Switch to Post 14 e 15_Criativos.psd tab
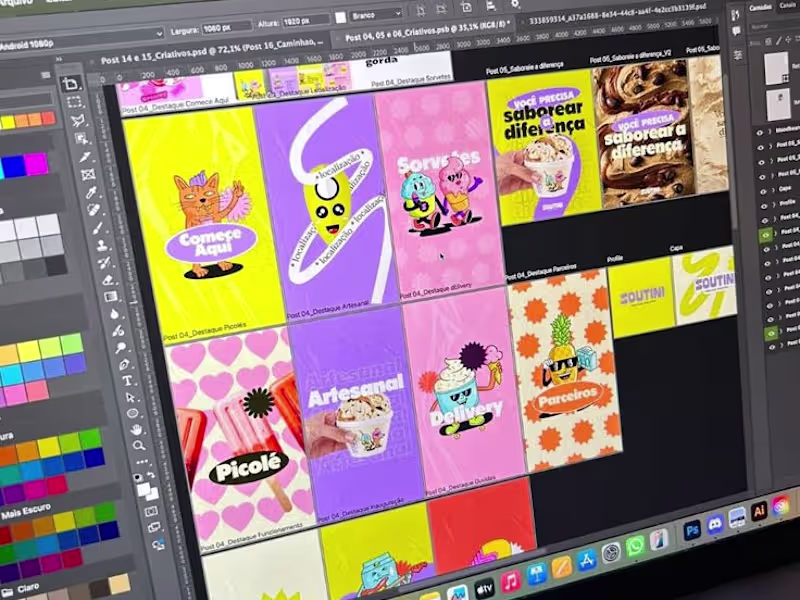The image size is (800, 600). (x=211, y=51)
